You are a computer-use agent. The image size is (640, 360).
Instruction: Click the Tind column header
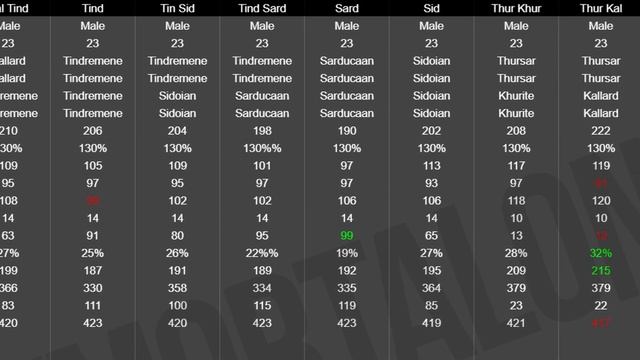[x=93, y=8]
